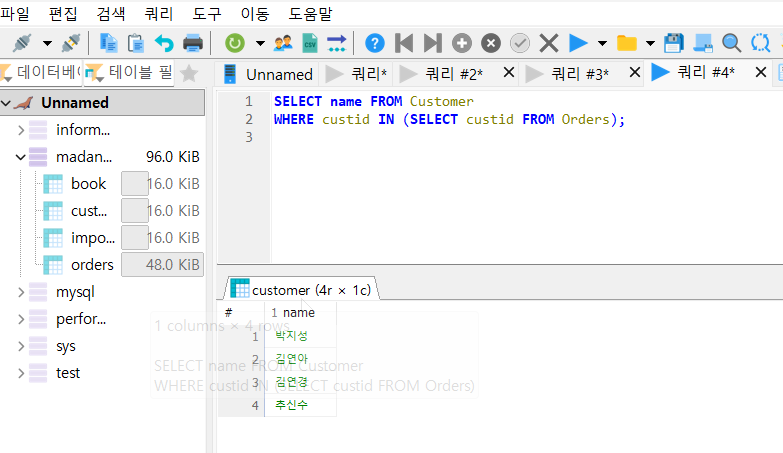Image resolution: width=783 pixels, height=453 pixels.
Task: Click the CSV export icon
Action: (x=310, y=43)
